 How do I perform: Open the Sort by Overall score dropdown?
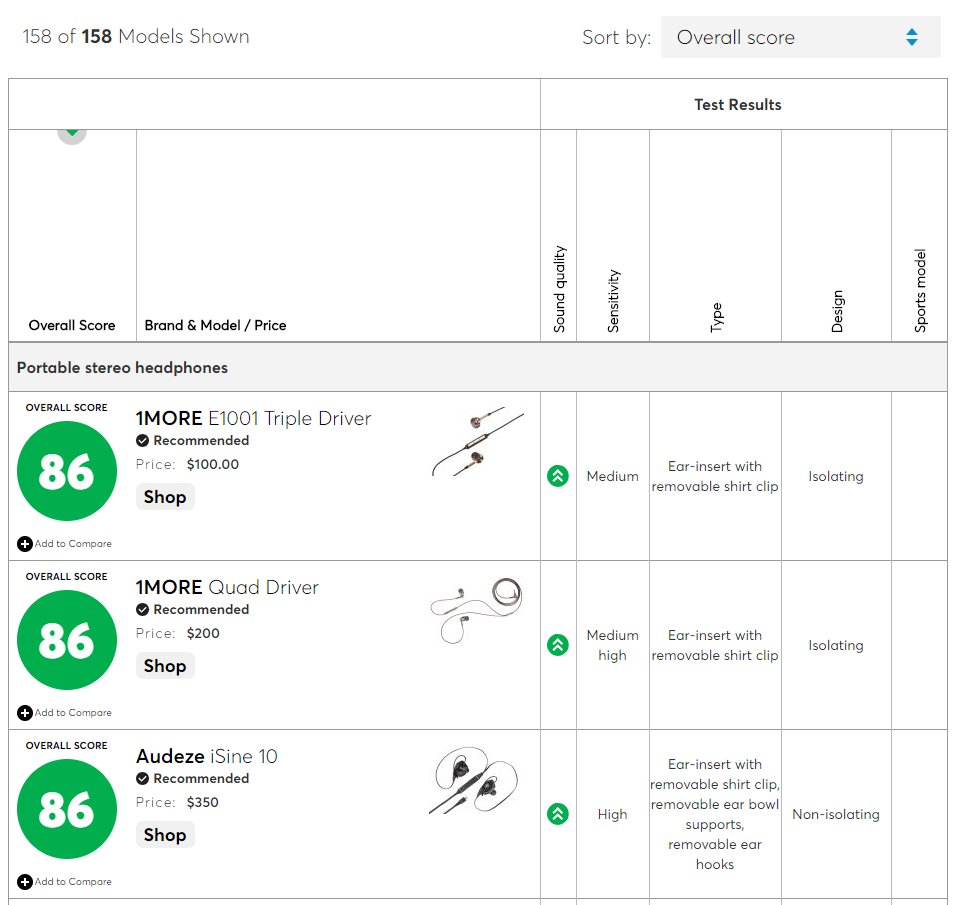(800, 37)
